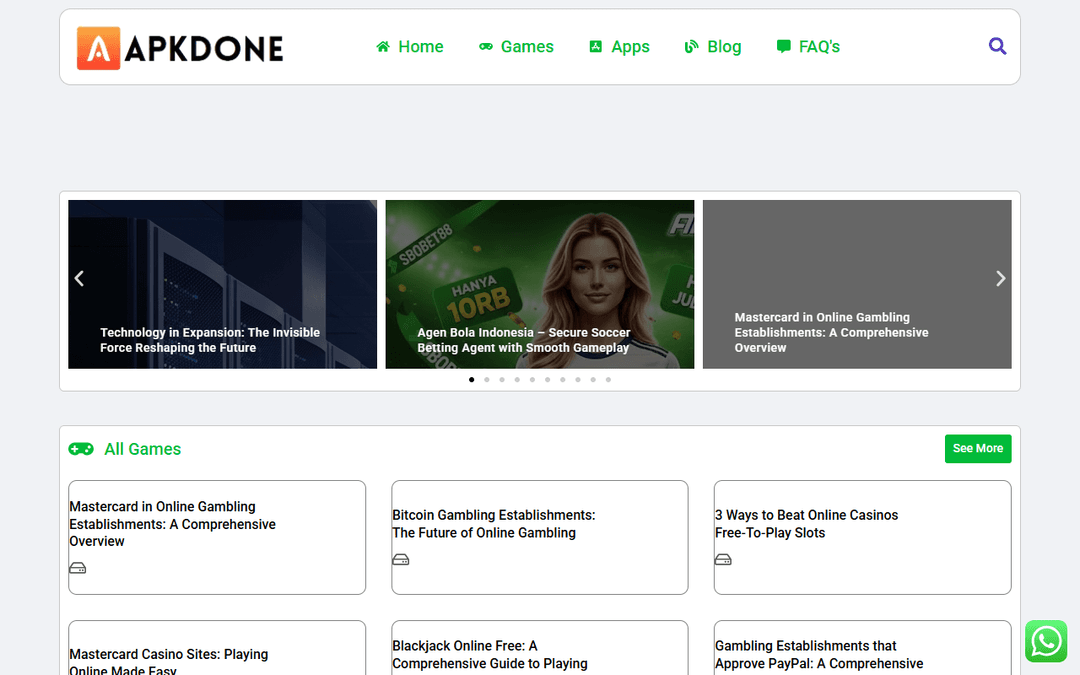Select the first carousel dot
The width and height of the screenshot is (1080, 675).
pyautogui.click(x=472, y=380)
